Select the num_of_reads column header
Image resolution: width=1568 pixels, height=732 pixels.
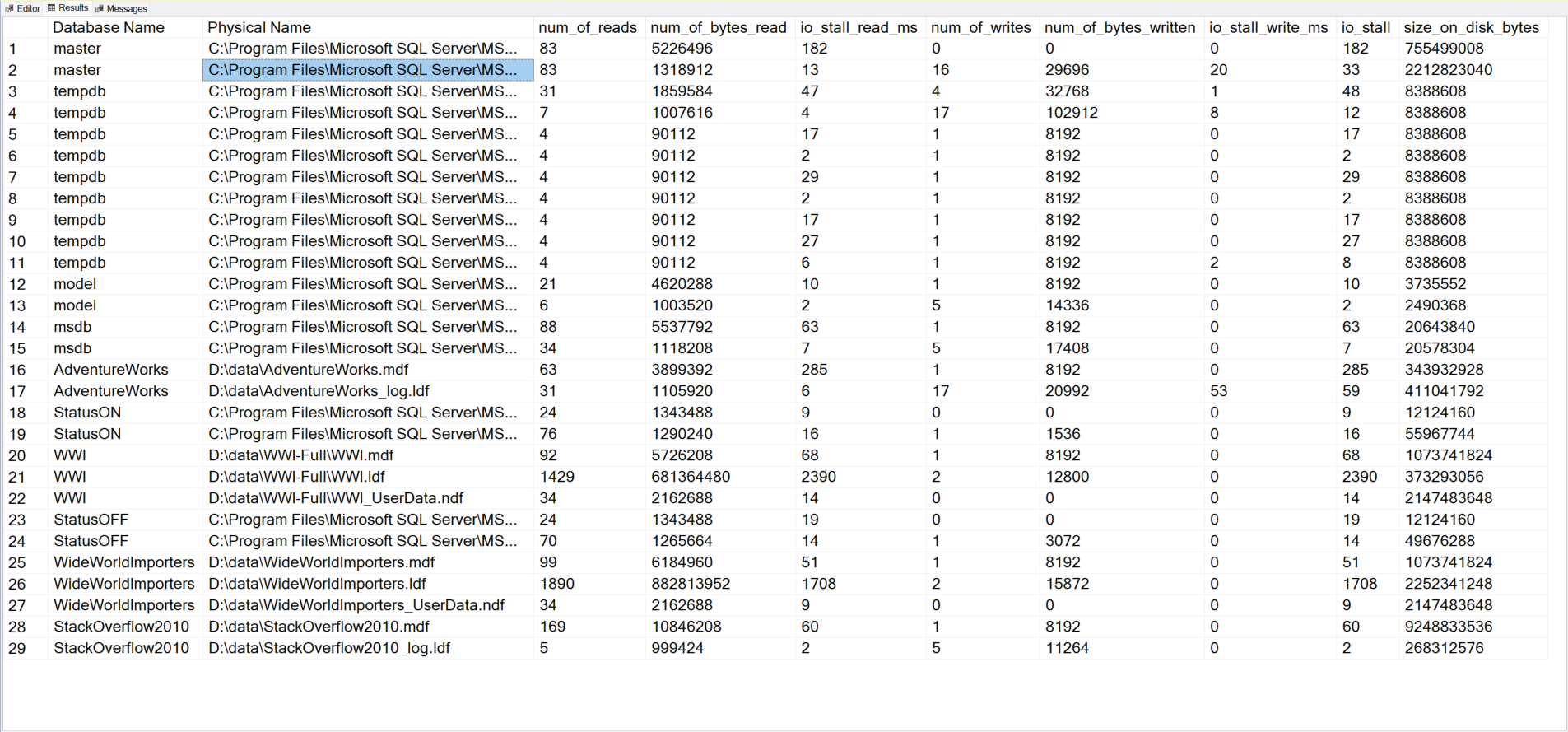(x=588, y=27)
